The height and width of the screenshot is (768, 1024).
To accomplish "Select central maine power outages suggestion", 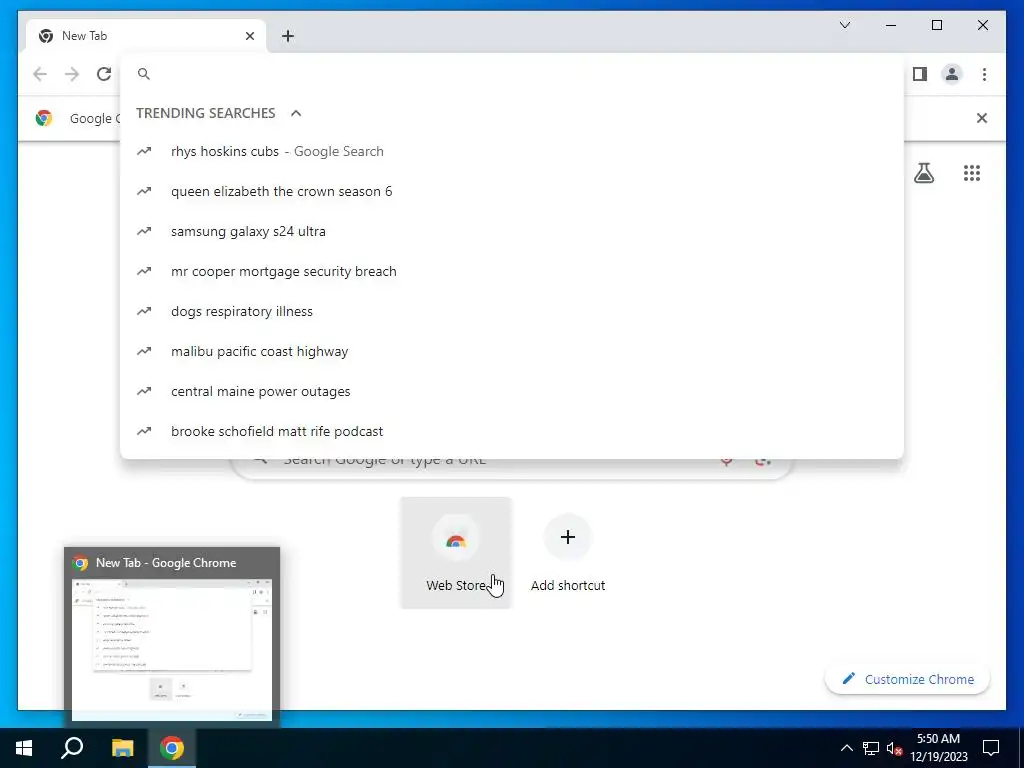I will tap(512, 391).
